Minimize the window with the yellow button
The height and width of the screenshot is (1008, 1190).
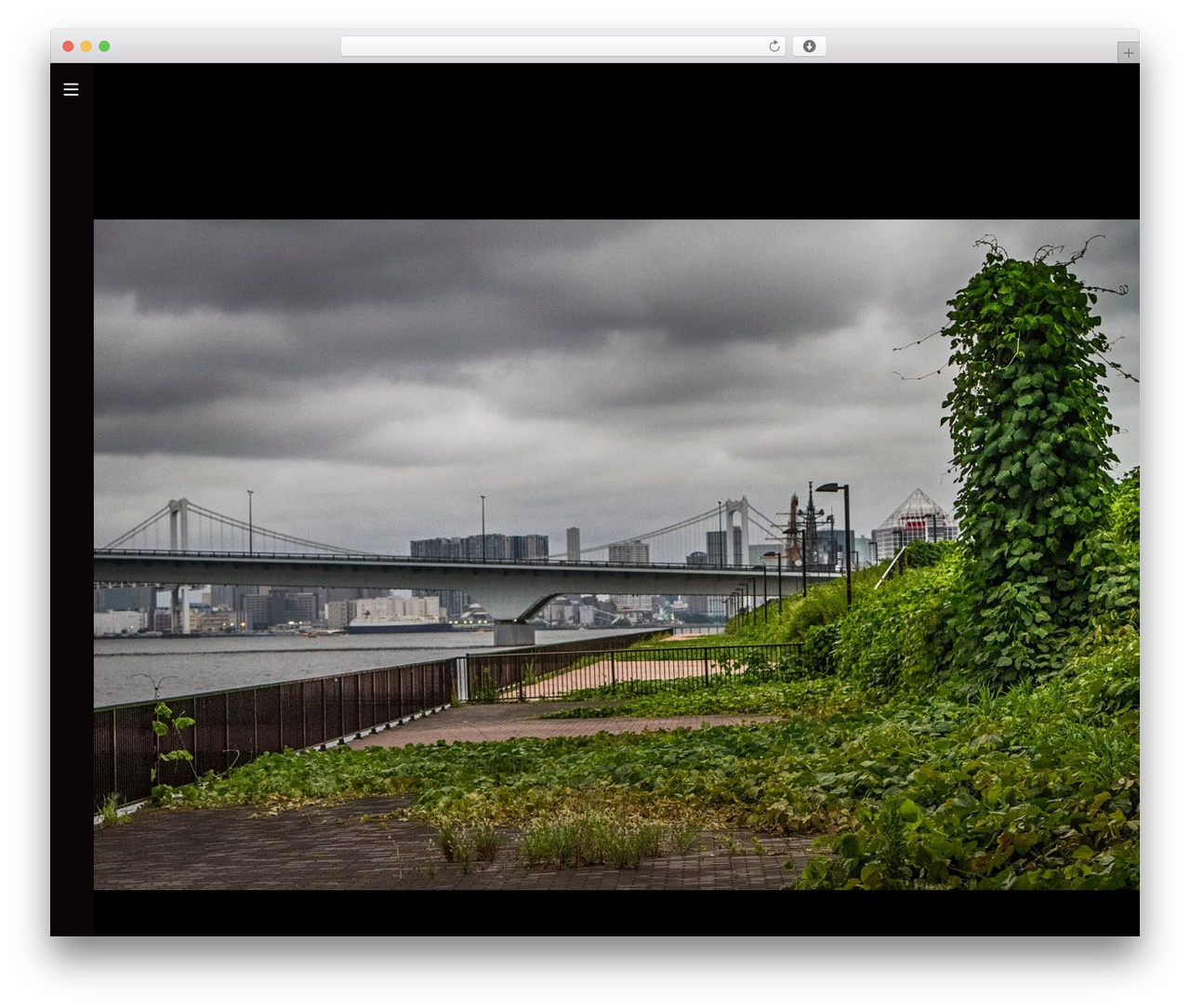(86, 46)
